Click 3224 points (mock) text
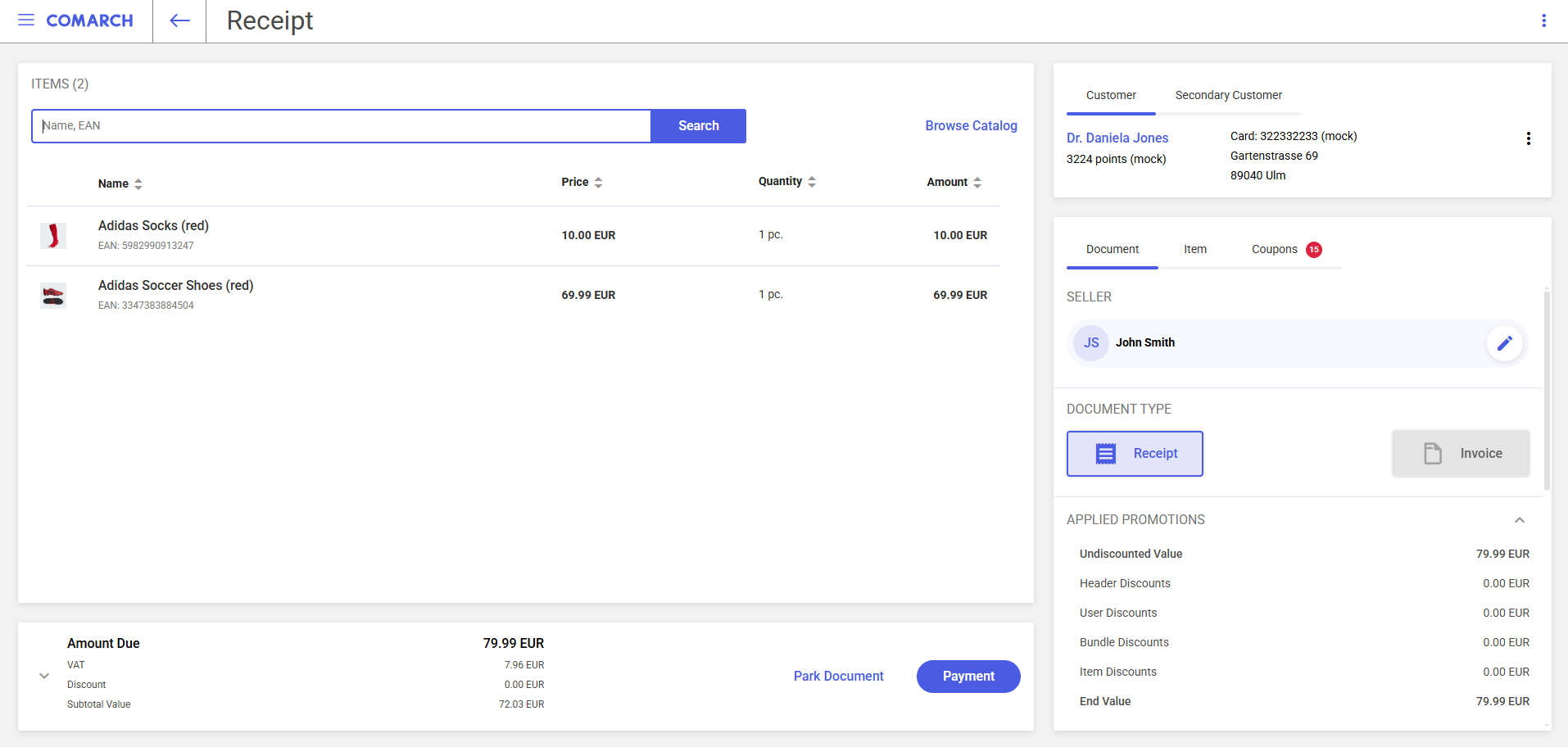Viewport: 1568px width, 747px height. pos(1116,160)
